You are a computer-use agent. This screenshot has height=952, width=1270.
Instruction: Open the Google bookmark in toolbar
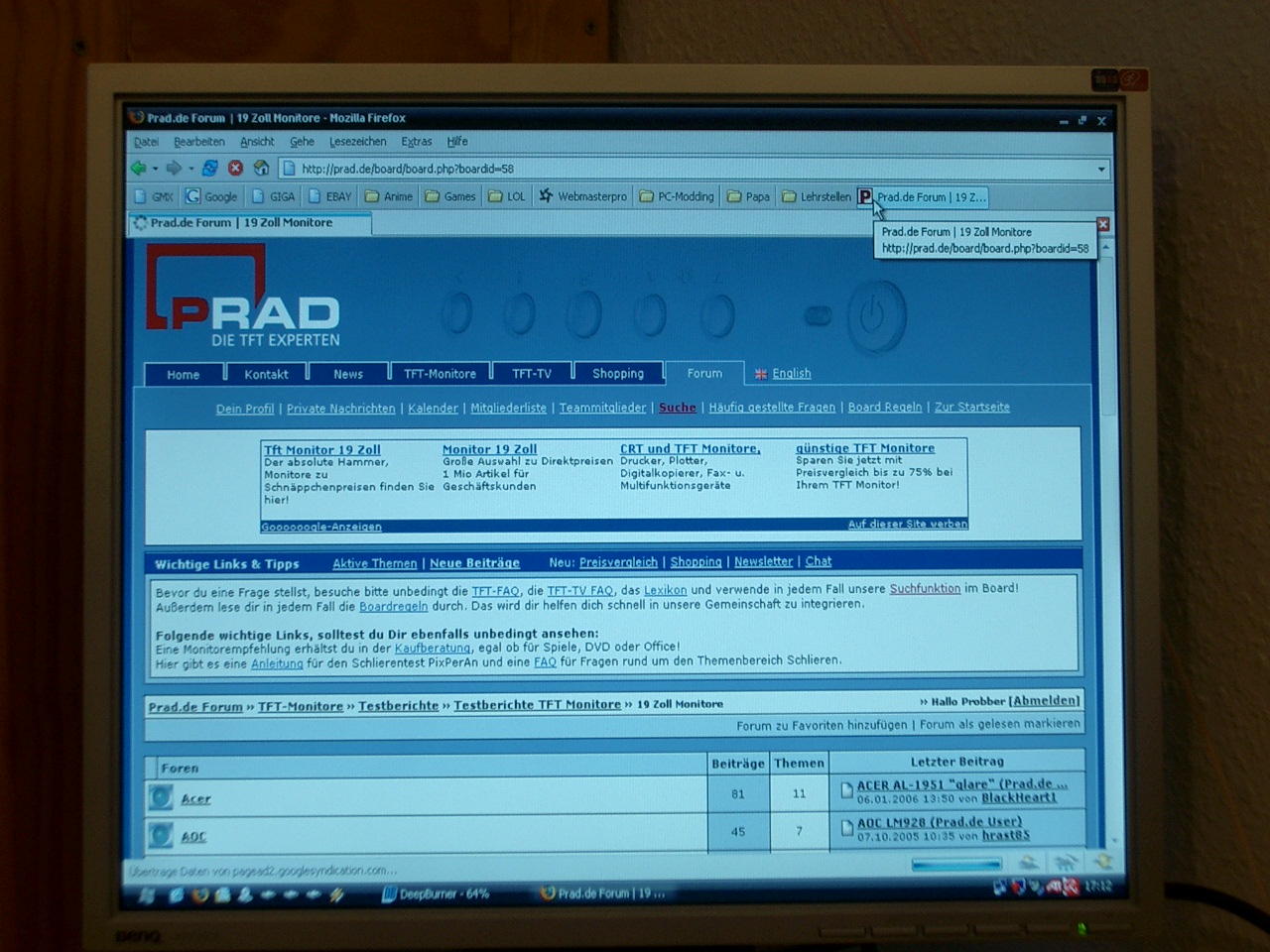[x=211, y=196]
